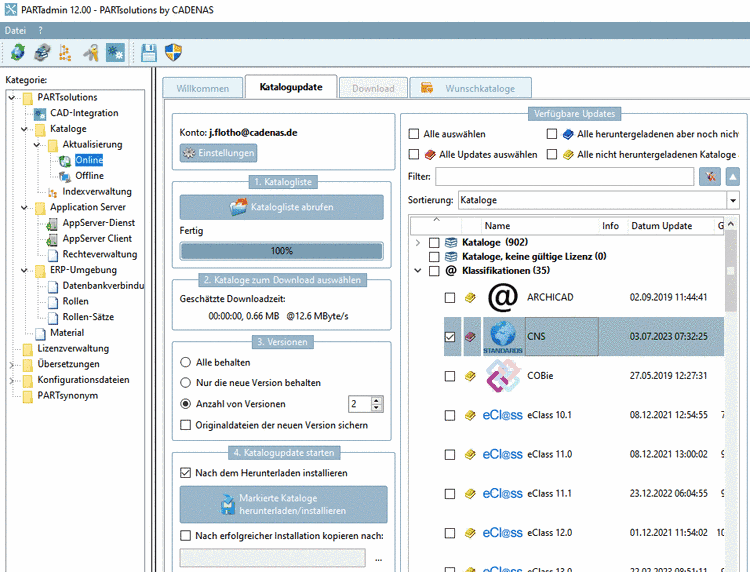Select the Anzahl von Versionen radio button

[185, 404]
